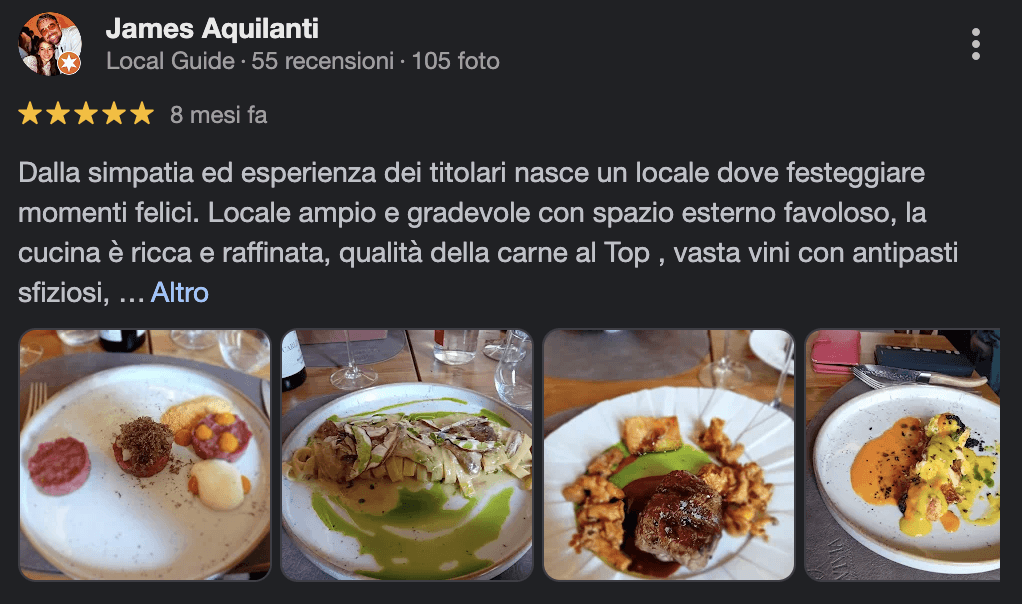Click the 105 foto text
The image size is (1022, 604).
click(x=456, y=61)
